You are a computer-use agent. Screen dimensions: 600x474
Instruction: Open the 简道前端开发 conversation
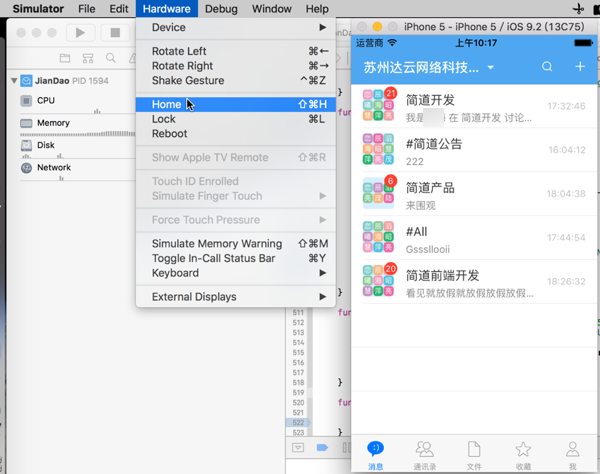pyautogui.click(x=474, y=282)
